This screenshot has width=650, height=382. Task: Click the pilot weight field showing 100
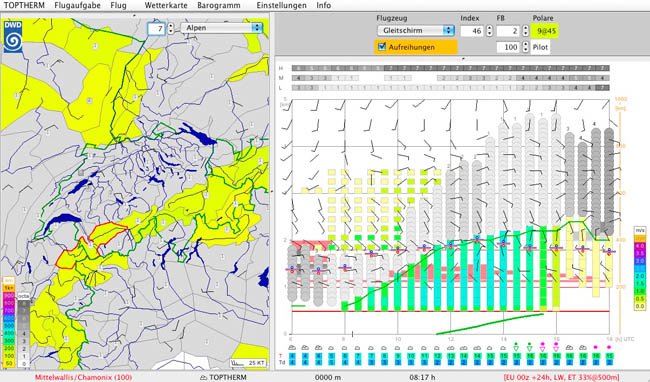pos(508,47)
